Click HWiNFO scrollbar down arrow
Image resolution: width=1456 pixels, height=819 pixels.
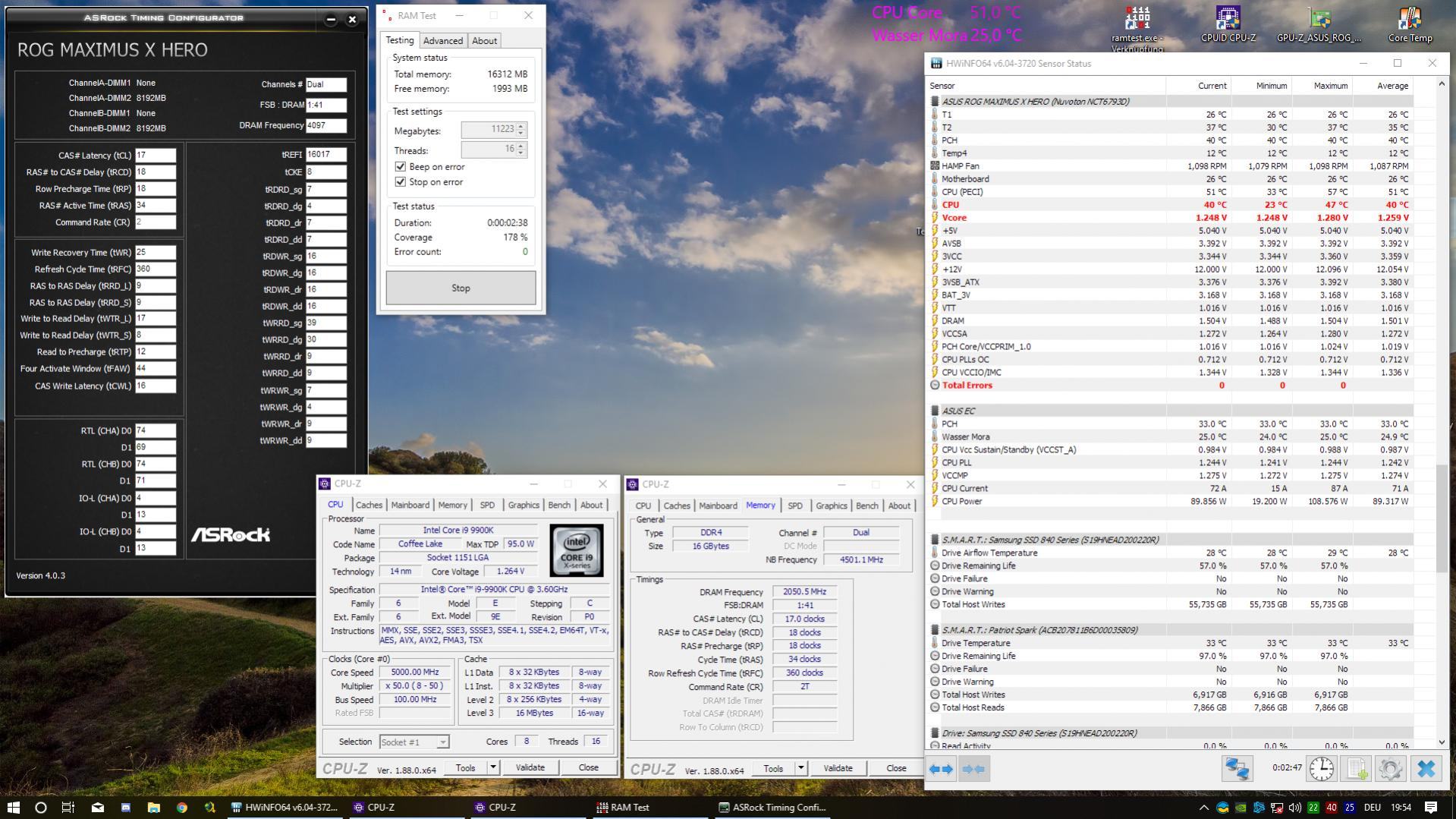1442,742
